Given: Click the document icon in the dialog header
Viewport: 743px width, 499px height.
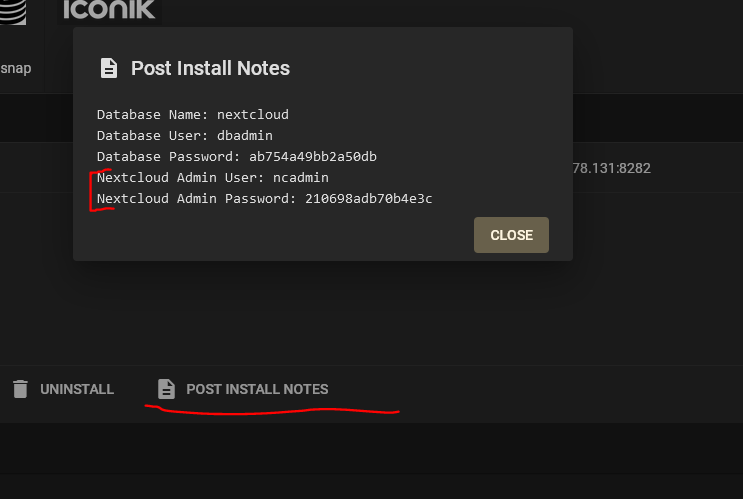Looking at the screenshot, I should coord(108,68).
